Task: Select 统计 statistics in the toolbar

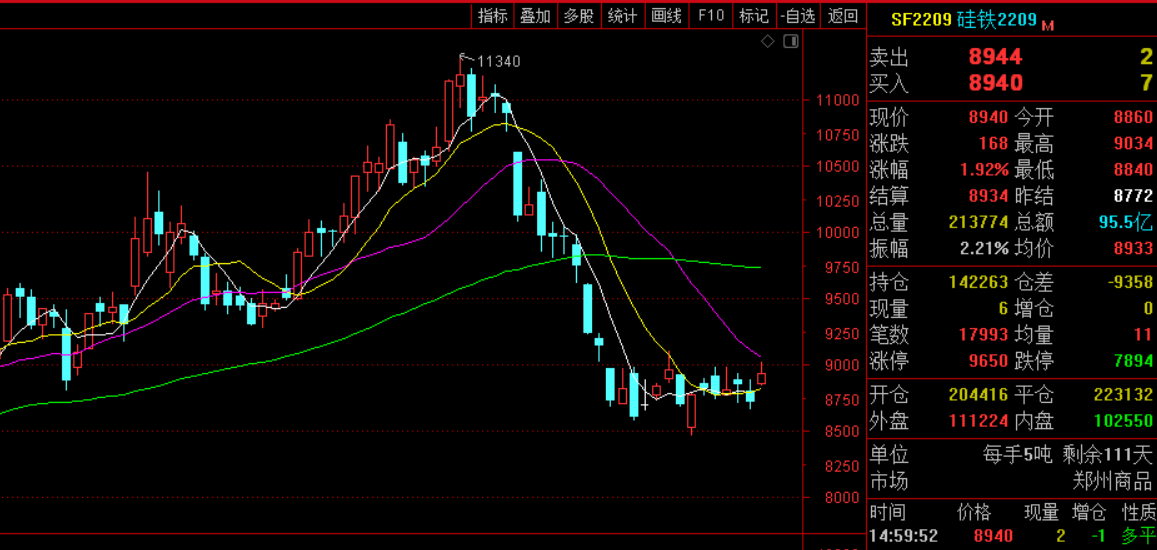Action: 622,15
